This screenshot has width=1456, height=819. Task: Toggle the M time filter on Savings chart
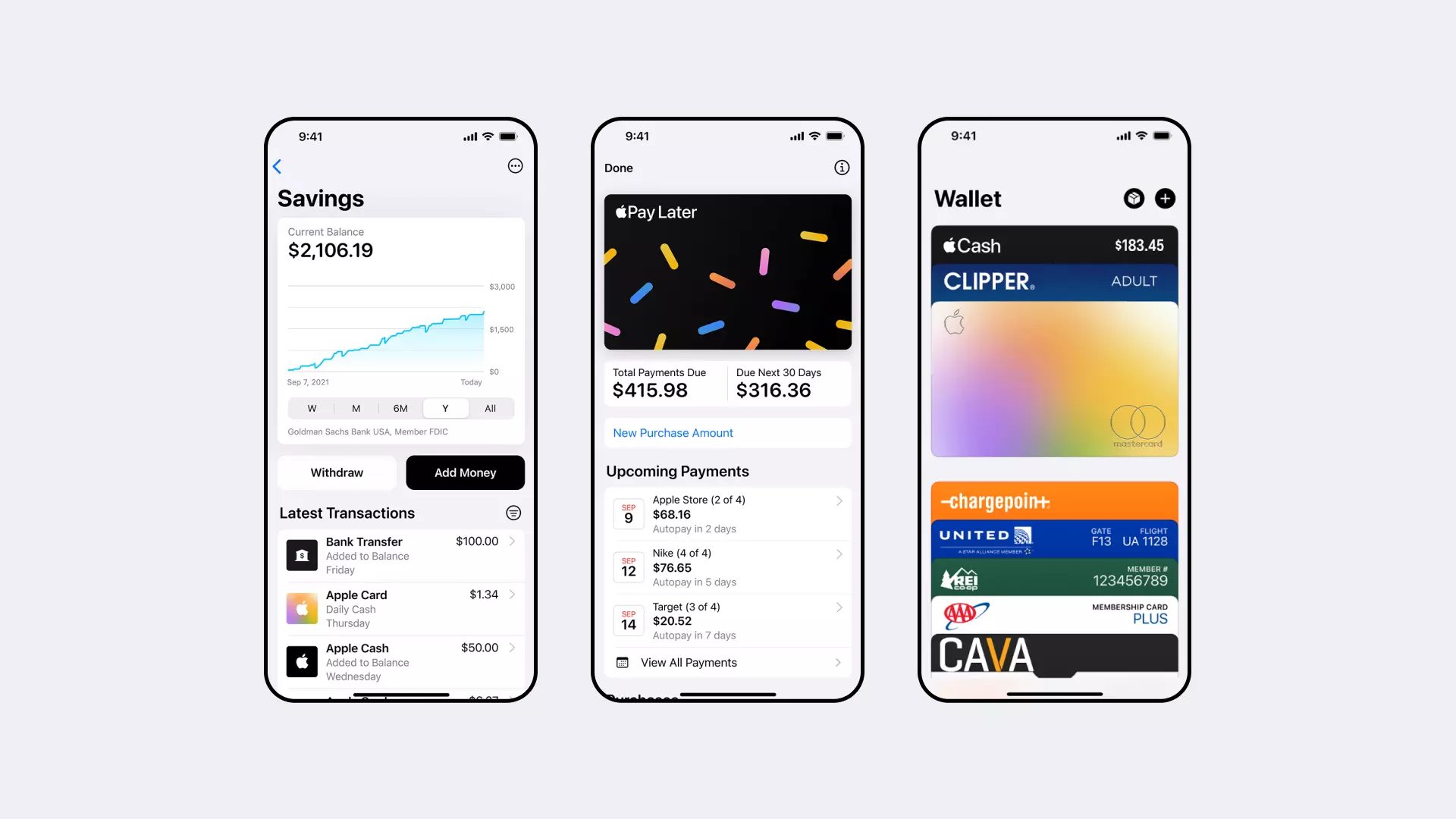[x=354, y=408]
